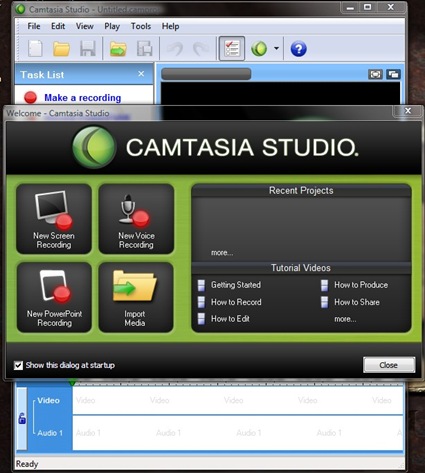The width and height of the screenshot is (425, 473).
Task: Open a project via the folder toolbar icon
Action: click(x=62, y=49)
